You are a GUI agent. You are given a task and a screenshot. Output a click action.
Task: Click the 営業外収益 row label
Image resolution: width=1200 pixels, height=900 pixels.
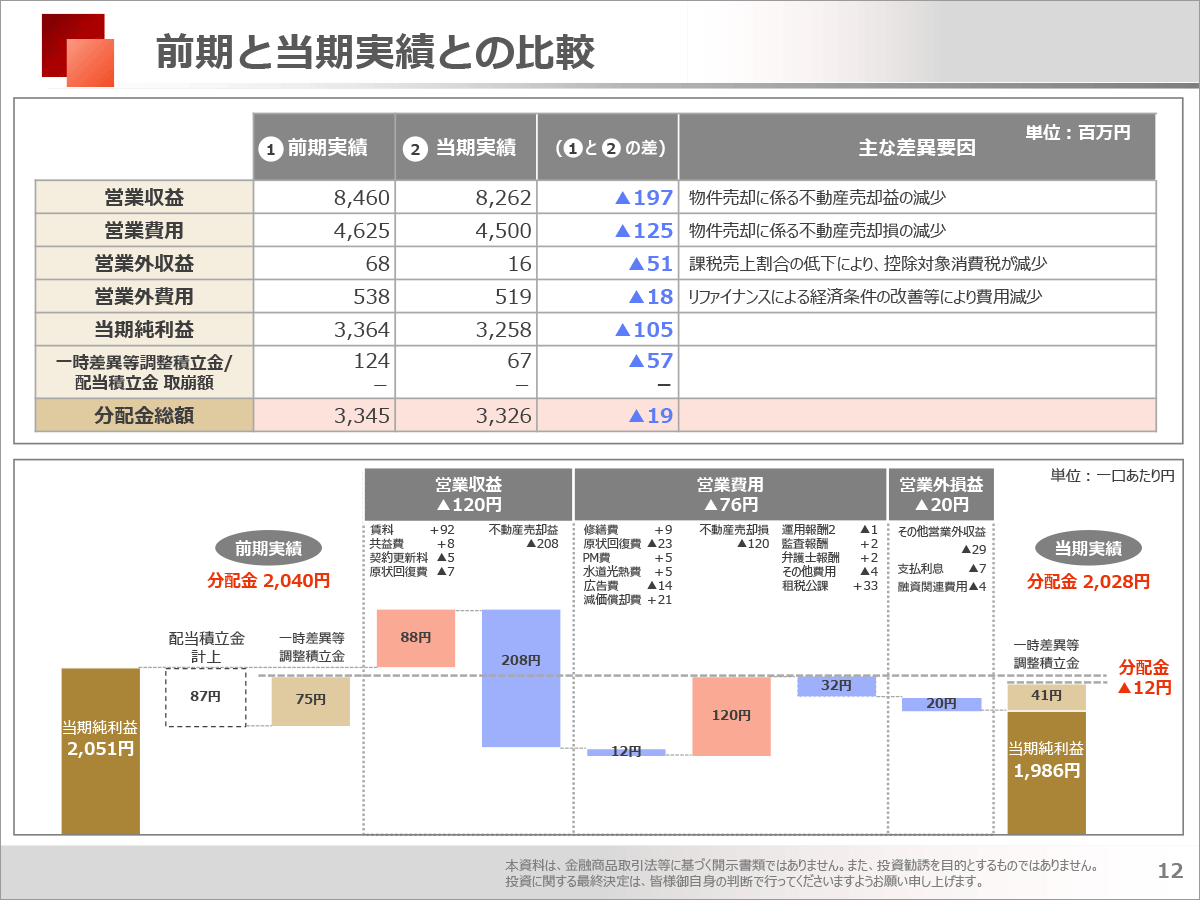pyautogui.click(x=144, y=263)
